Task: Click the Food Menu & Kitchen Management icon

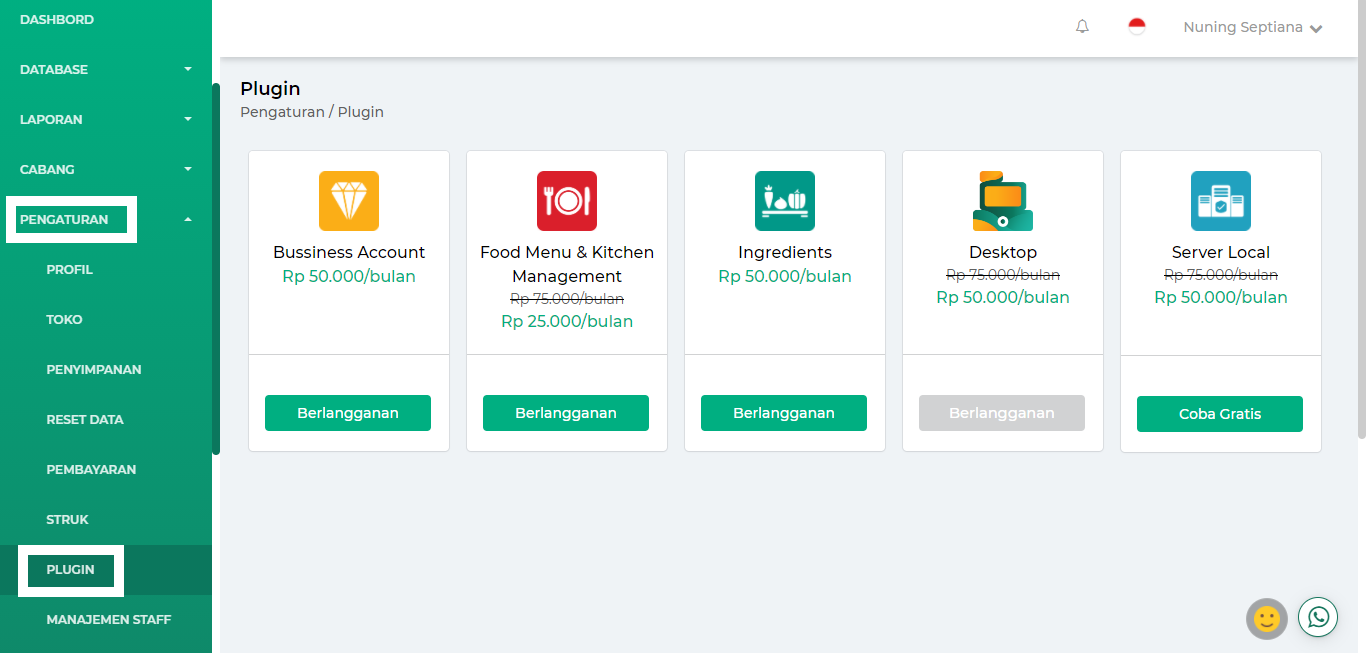Action: (566, 201)
